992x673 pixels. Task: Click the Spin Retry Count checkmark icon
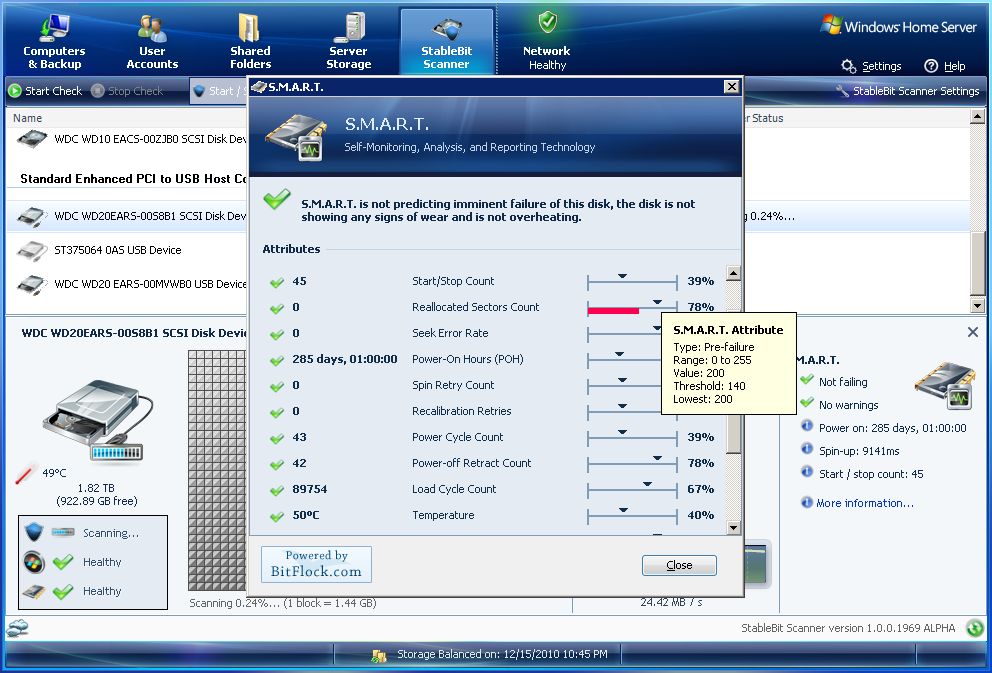coord(276,386)
